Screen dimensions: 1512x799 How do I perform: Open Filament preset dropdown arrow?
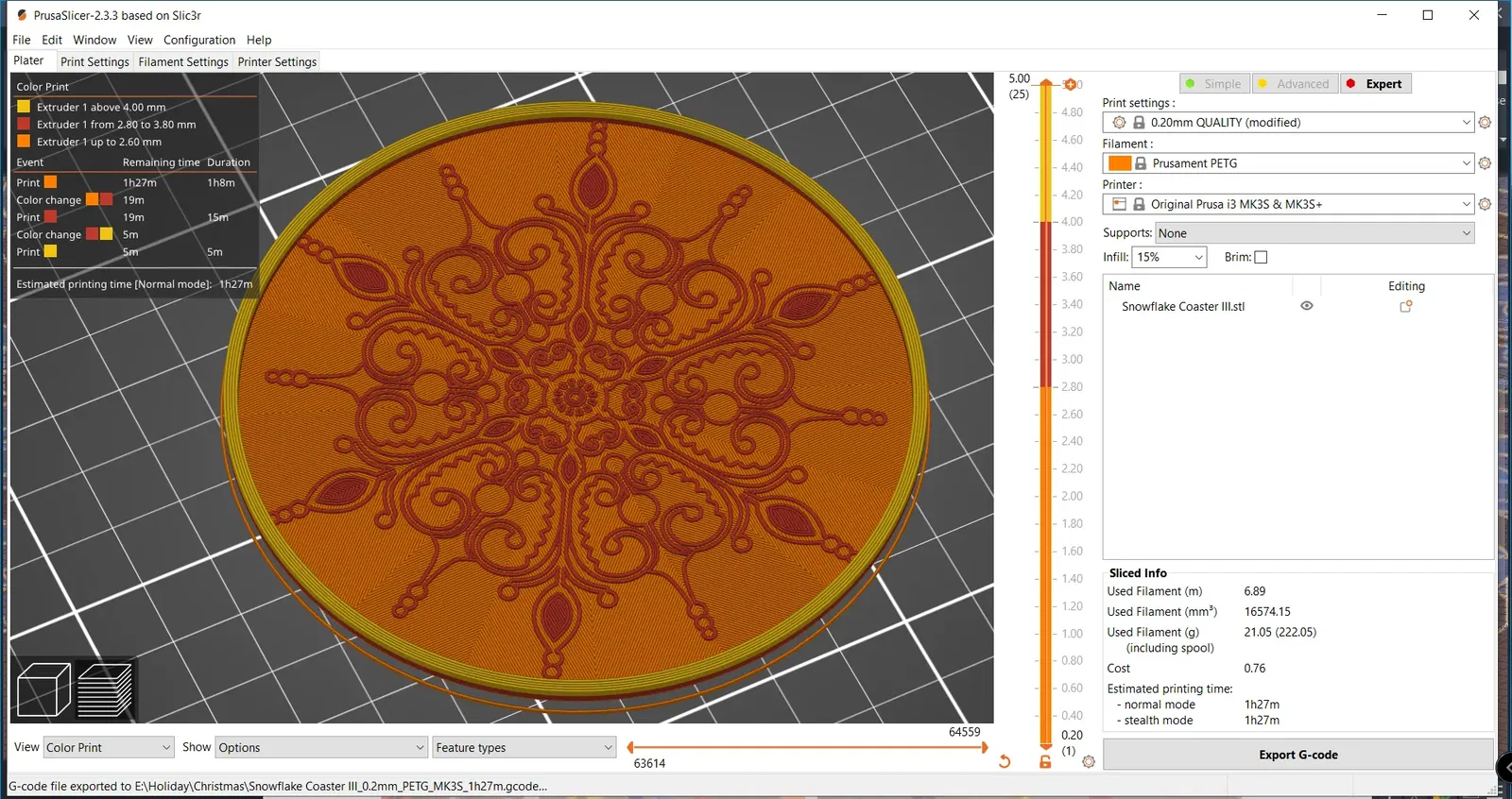click(x=1467, y=163)
